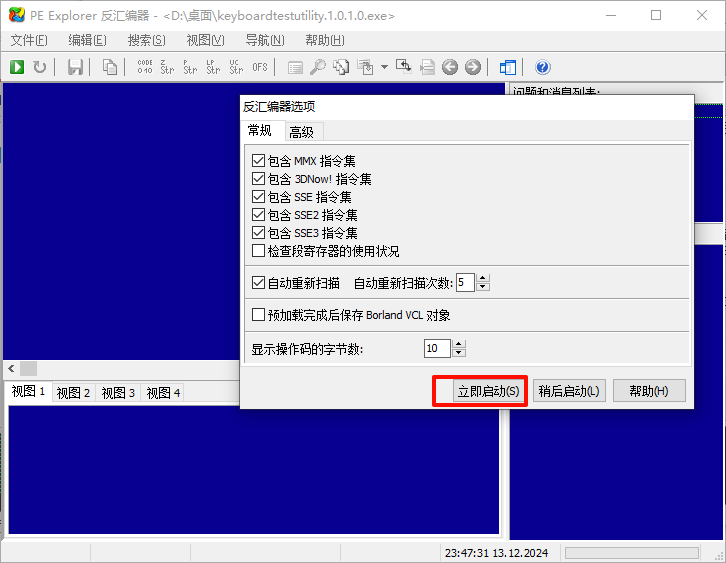Click the magnifying glass search icon
Viewport: 726px width, 563px height.
318,67
